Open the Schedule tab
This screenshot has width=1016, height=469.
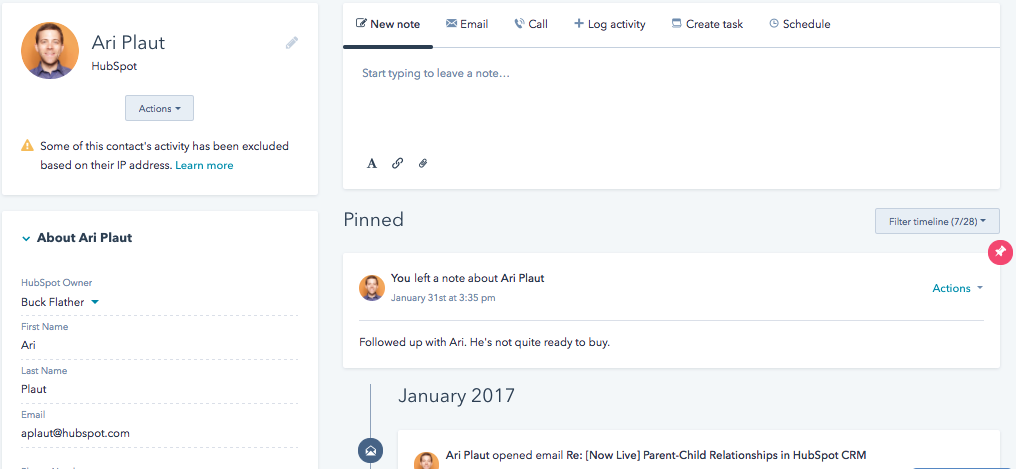800,24
